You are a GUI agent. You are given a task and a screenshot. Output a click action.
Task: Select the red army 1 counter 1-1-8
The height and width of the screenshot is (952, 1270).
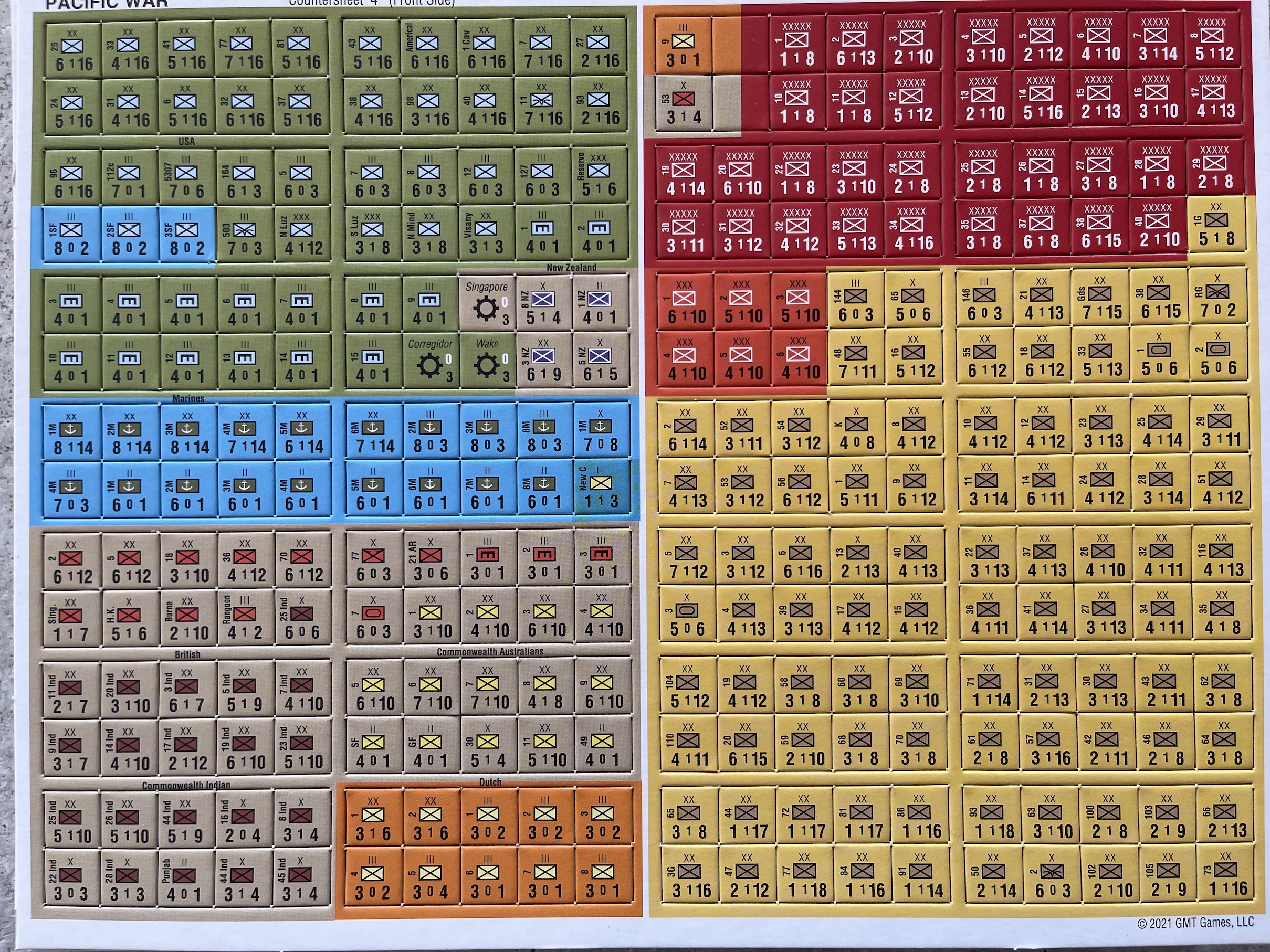[797, 44]
